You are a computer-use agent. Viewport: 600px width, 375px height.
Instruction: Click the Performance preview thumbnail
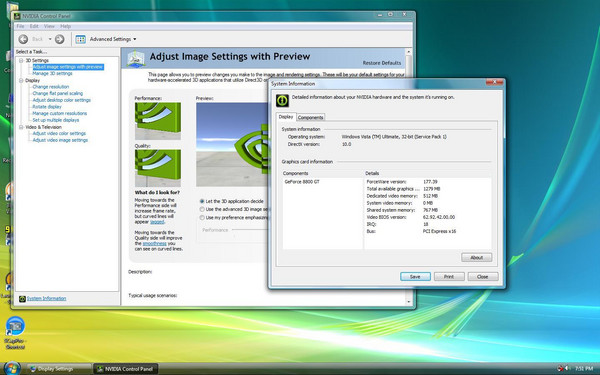158,121
